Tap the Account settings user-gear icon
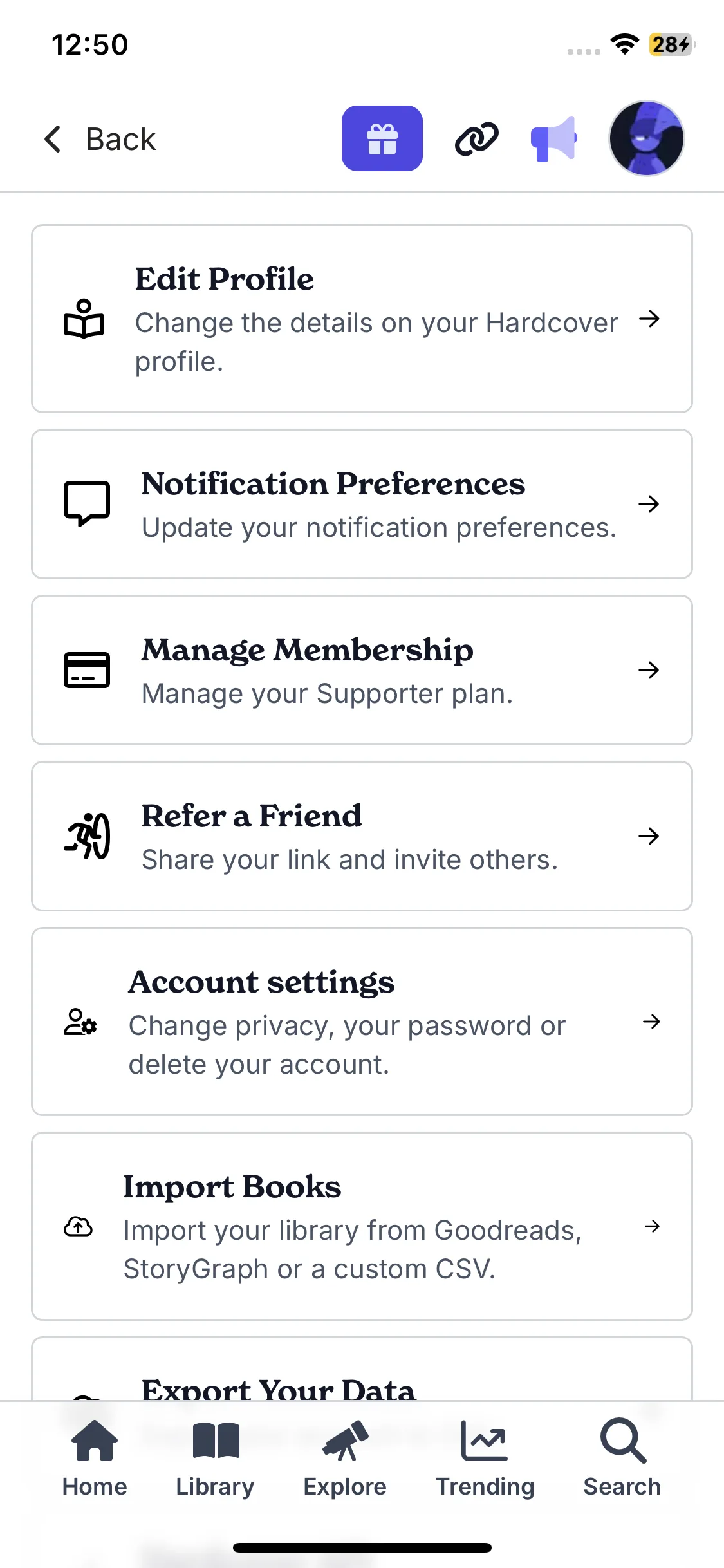 click(x=80, y=1022)
